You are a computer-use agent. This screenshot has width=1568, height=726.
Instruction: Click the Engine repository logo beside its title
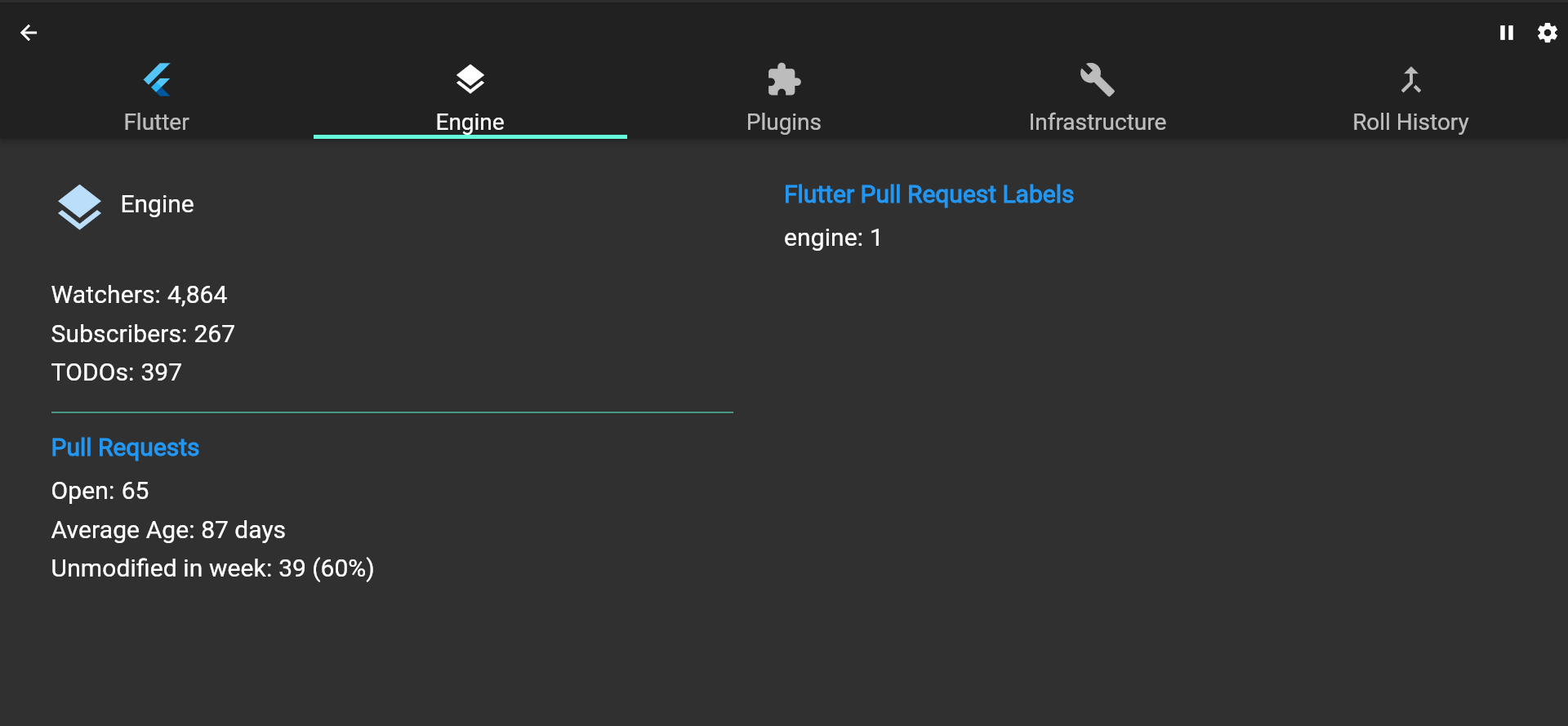coord(79,207)
